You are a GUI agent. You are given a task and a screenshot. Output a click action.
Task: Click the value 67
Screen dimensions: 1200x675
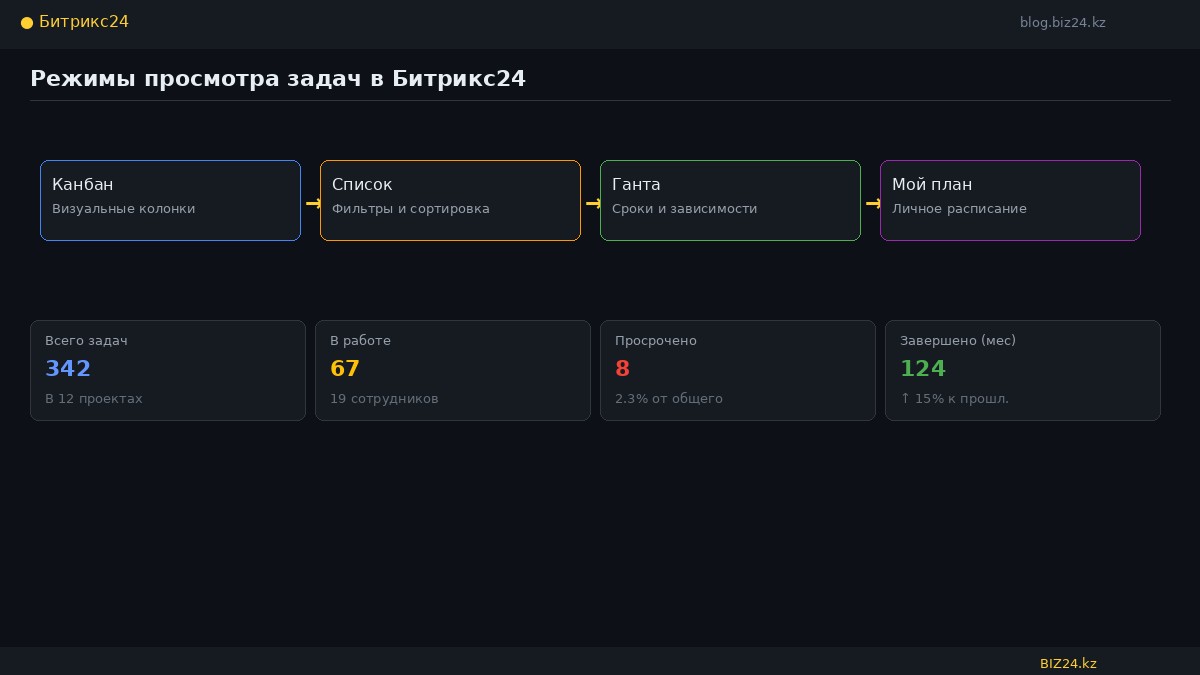[345, 369]
